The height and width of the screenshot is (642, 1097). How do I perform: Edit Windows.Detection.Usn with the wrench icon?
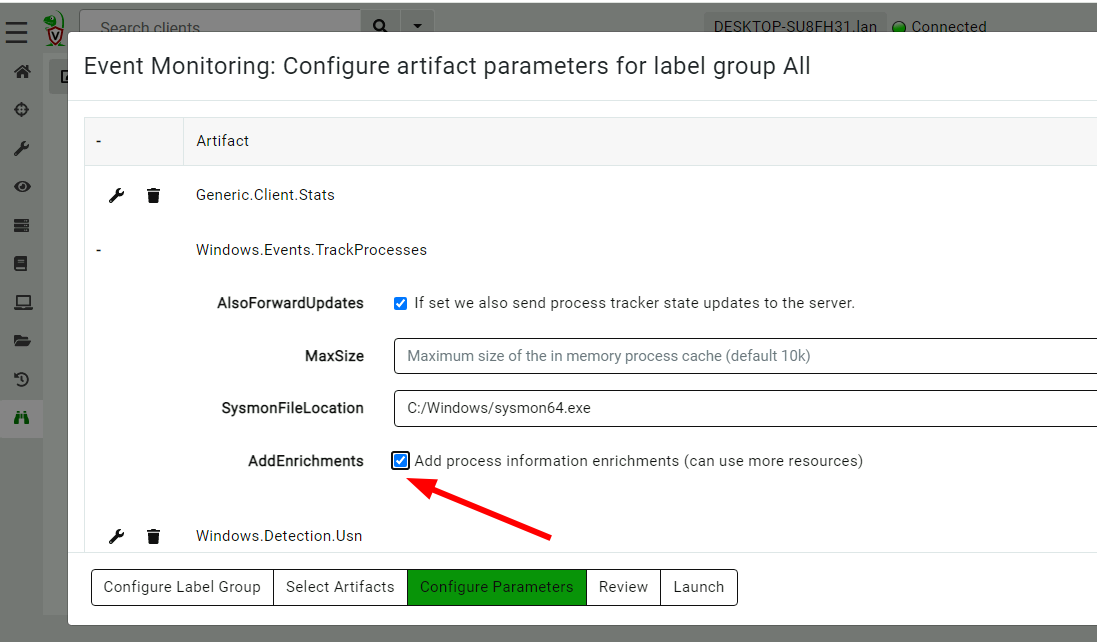click(116, 535)
